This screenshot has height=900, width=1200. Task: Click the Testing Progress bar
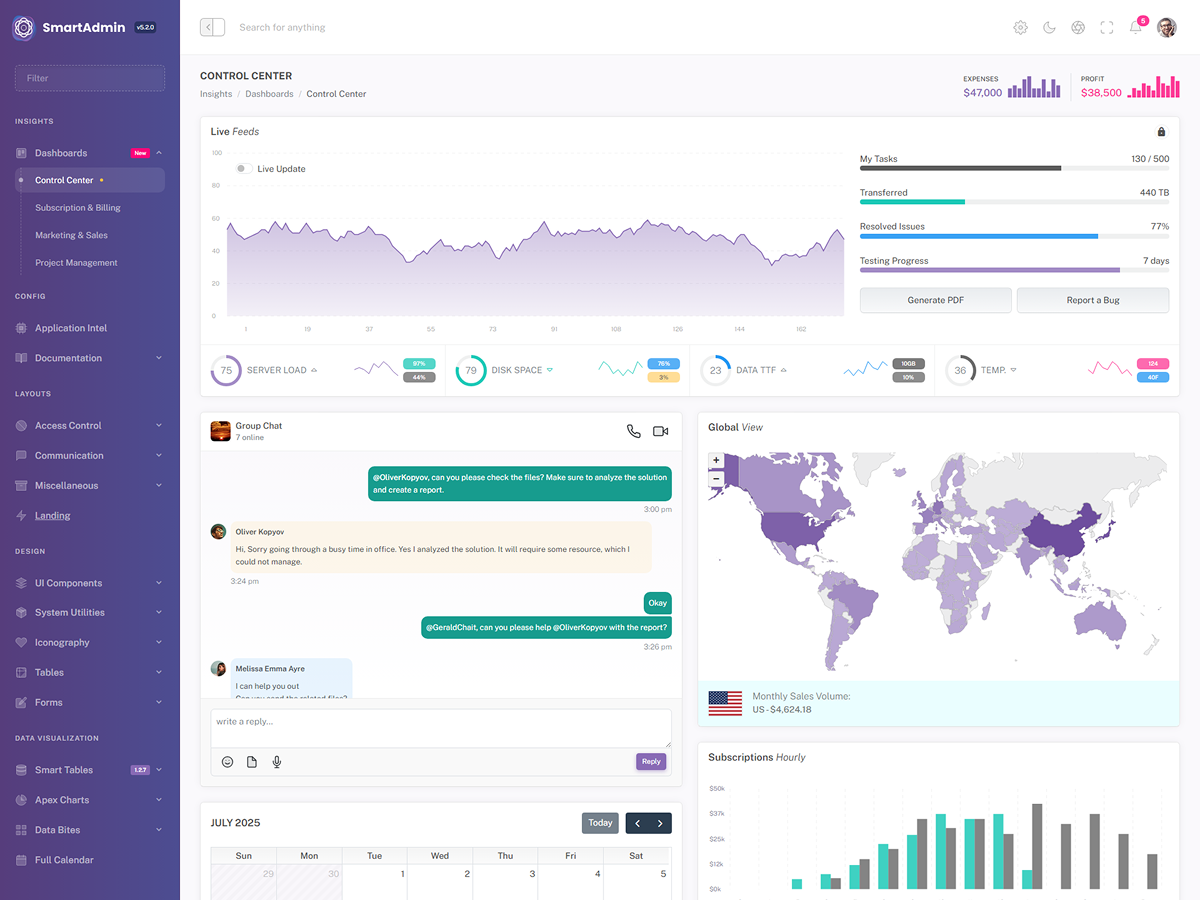pyautogui.click(x=1014, y=270)
